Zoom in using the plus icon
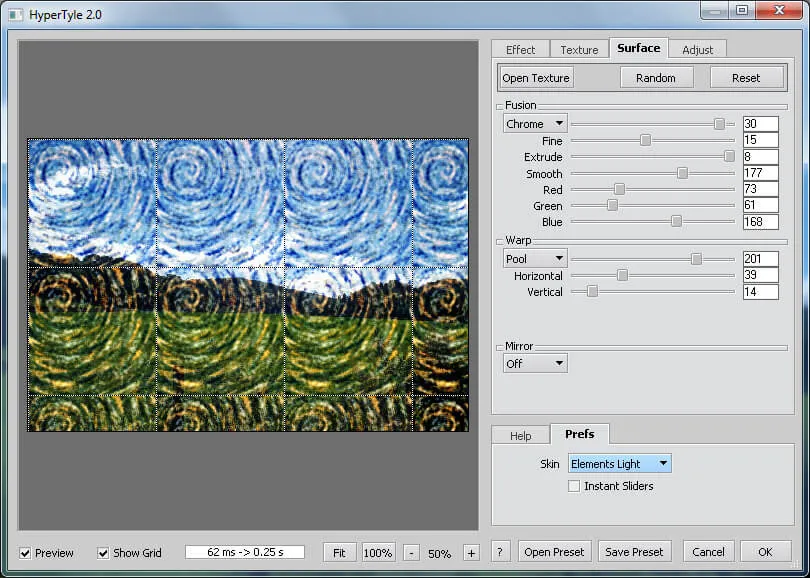The height and width of the screenshot is (578, 810). 471,551
